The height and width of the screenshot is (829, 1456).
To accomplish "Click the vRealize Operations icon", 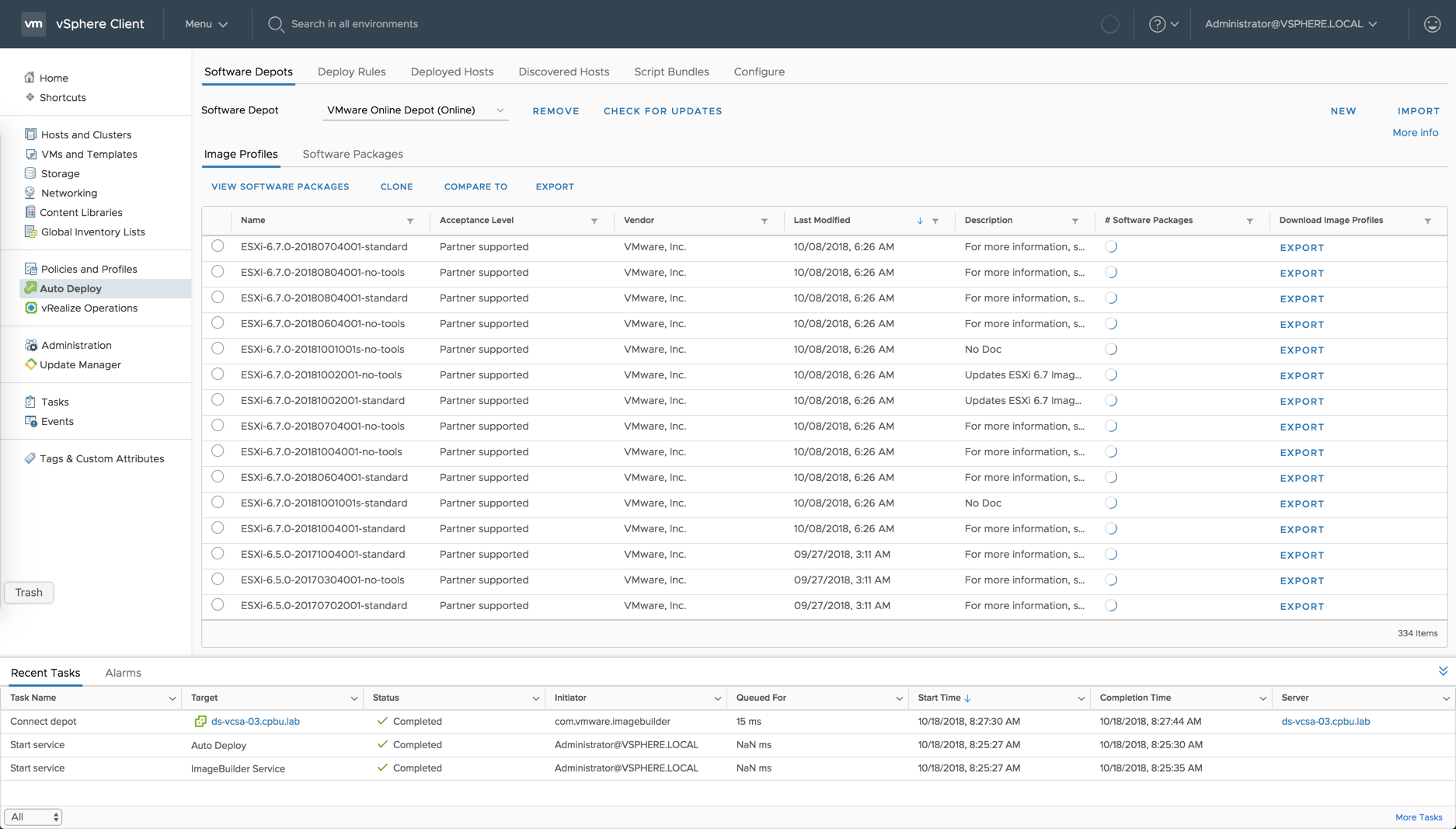I will (x=30, y=308).
